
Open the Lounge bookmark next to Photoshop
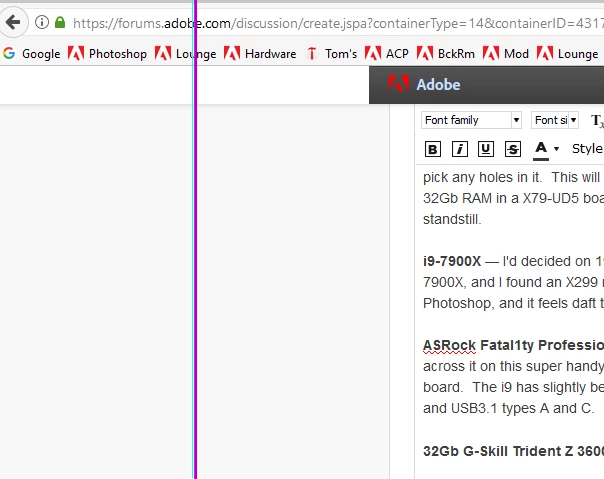(185, 54)
